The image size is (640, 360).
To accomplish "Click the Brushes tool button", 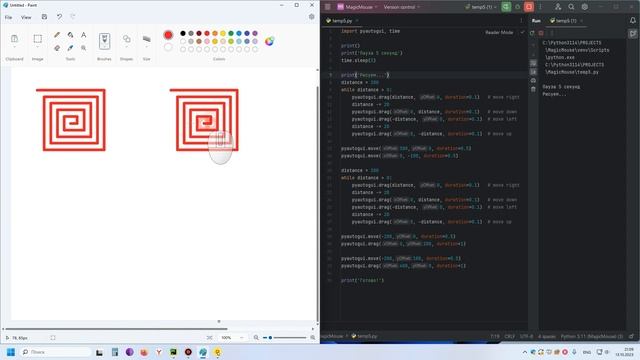I will [104, 41].
